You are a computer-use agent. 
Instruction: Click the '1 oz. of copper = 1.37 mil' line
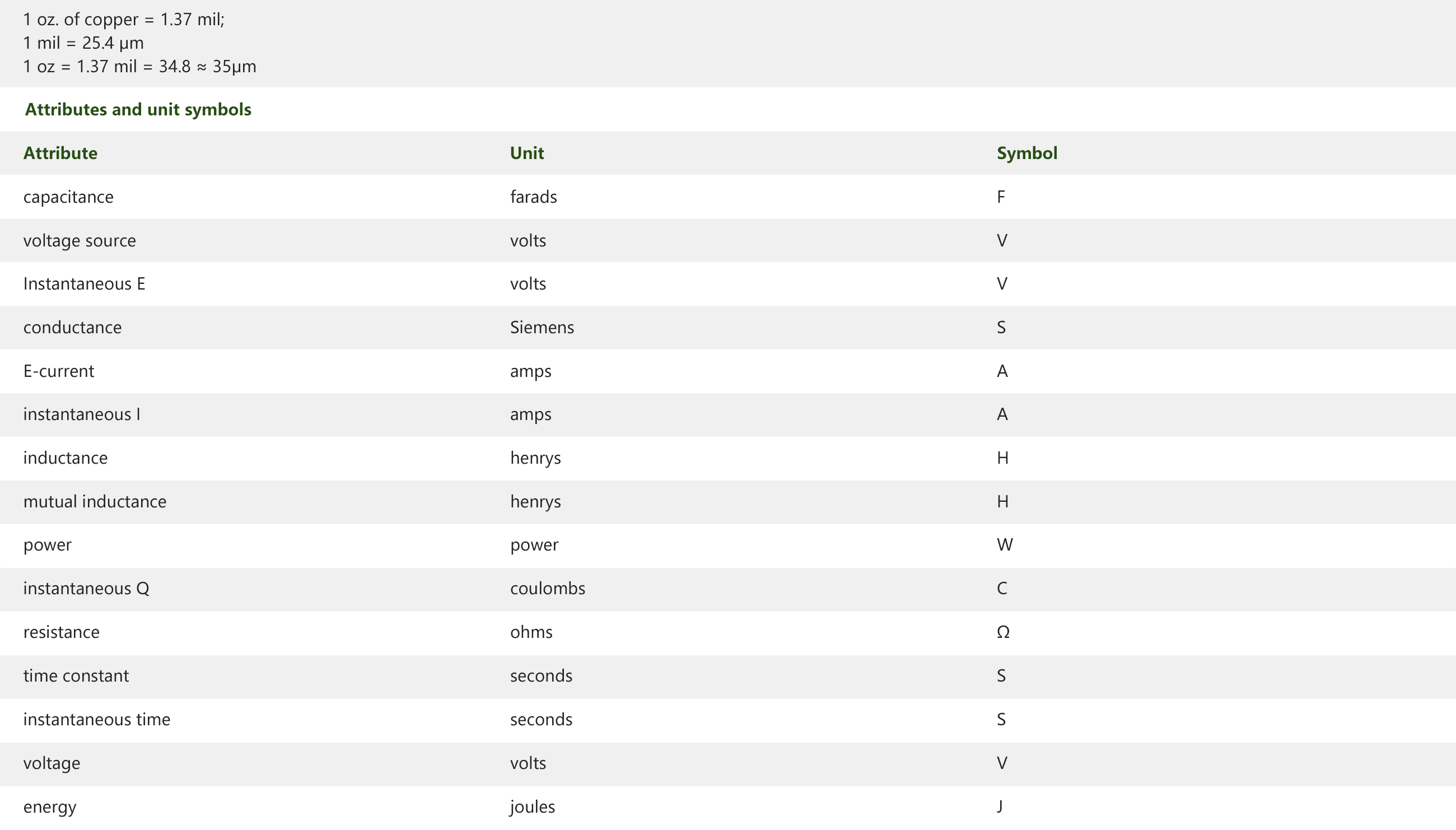pyautogui.click(x=124, y=20)
